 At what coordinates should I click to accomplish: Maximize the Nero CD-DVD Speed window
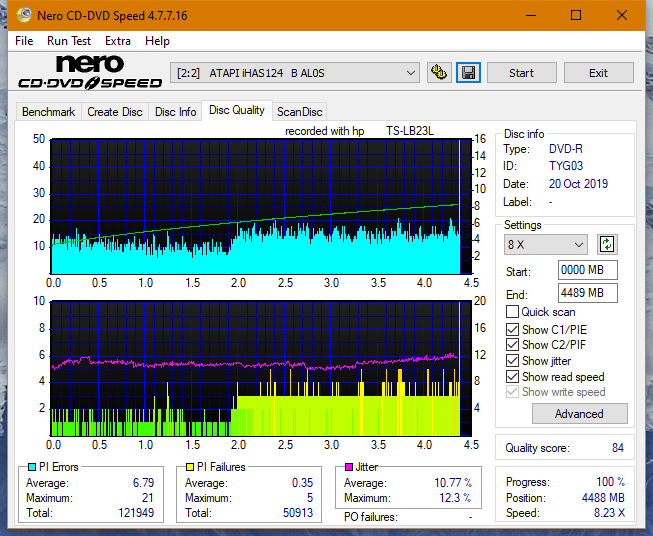(x=576, y=15)
